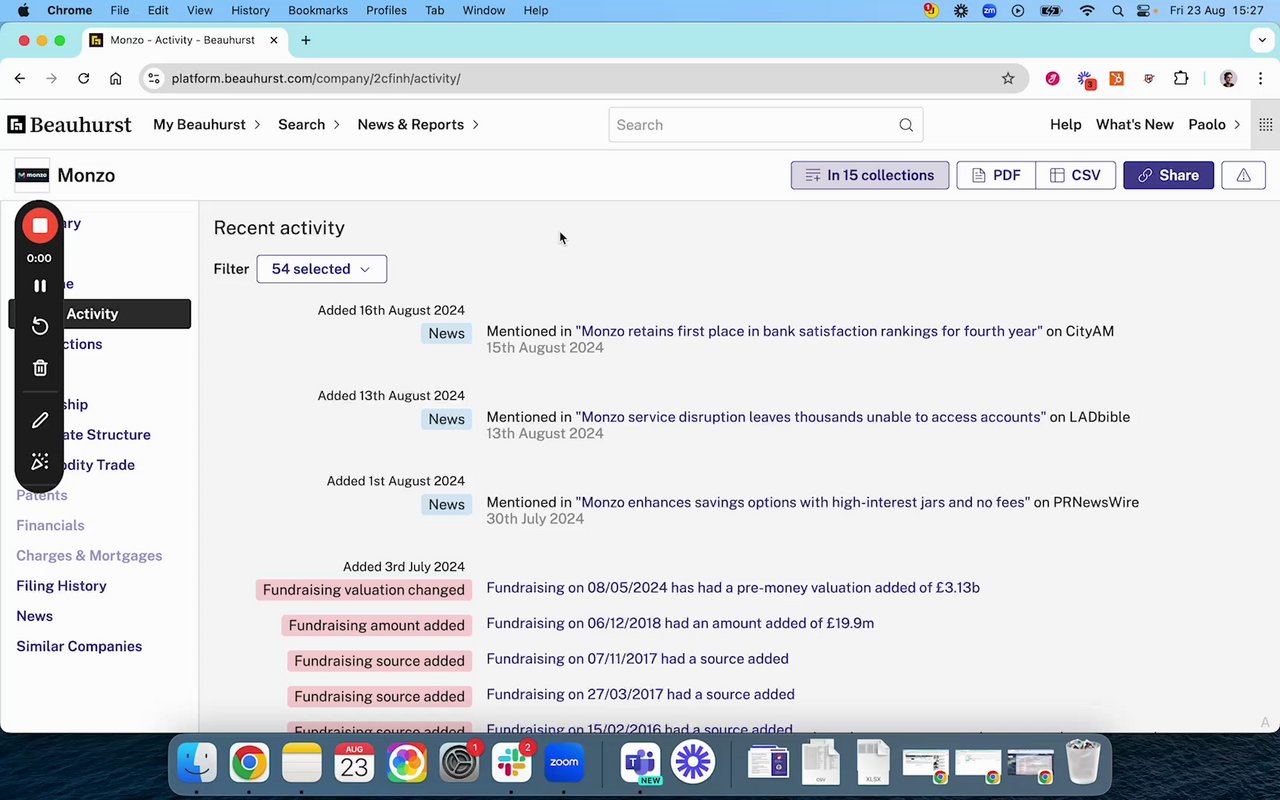Image resolution: width=1280 pixels, height=800 pixels.
Task: Open the Monzo service disruption article
Action: pos(811,417)
